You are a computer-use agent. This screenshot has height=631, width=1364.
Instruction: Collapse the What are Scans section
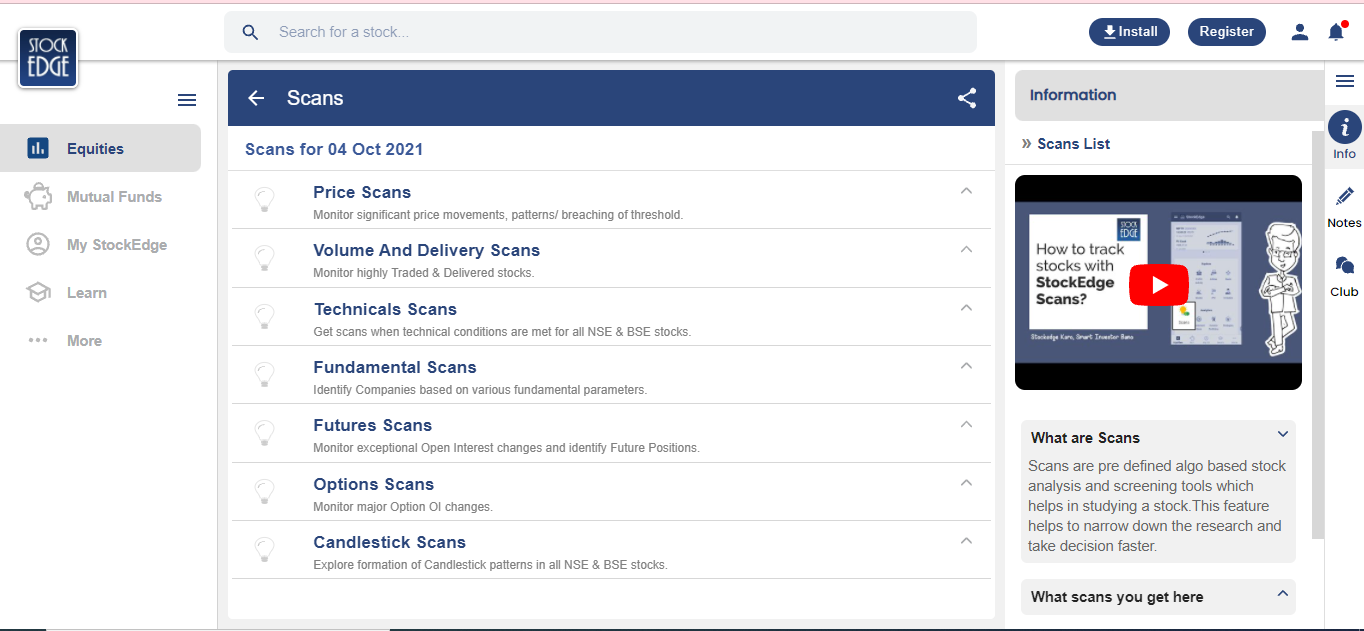pyautogui.click(x=1283, y=434)
